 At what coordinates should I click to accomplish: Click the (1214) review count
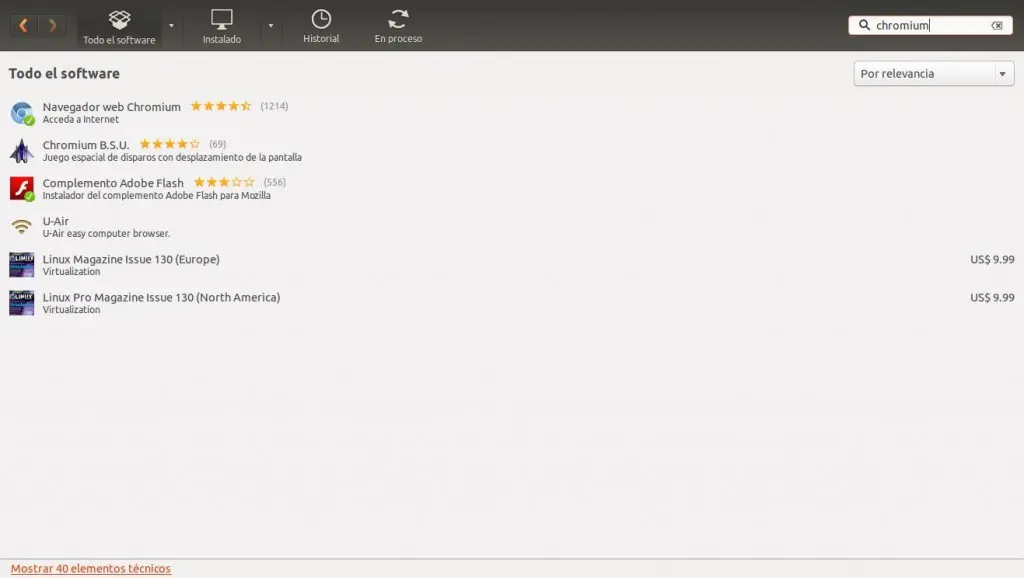(274, 106)
